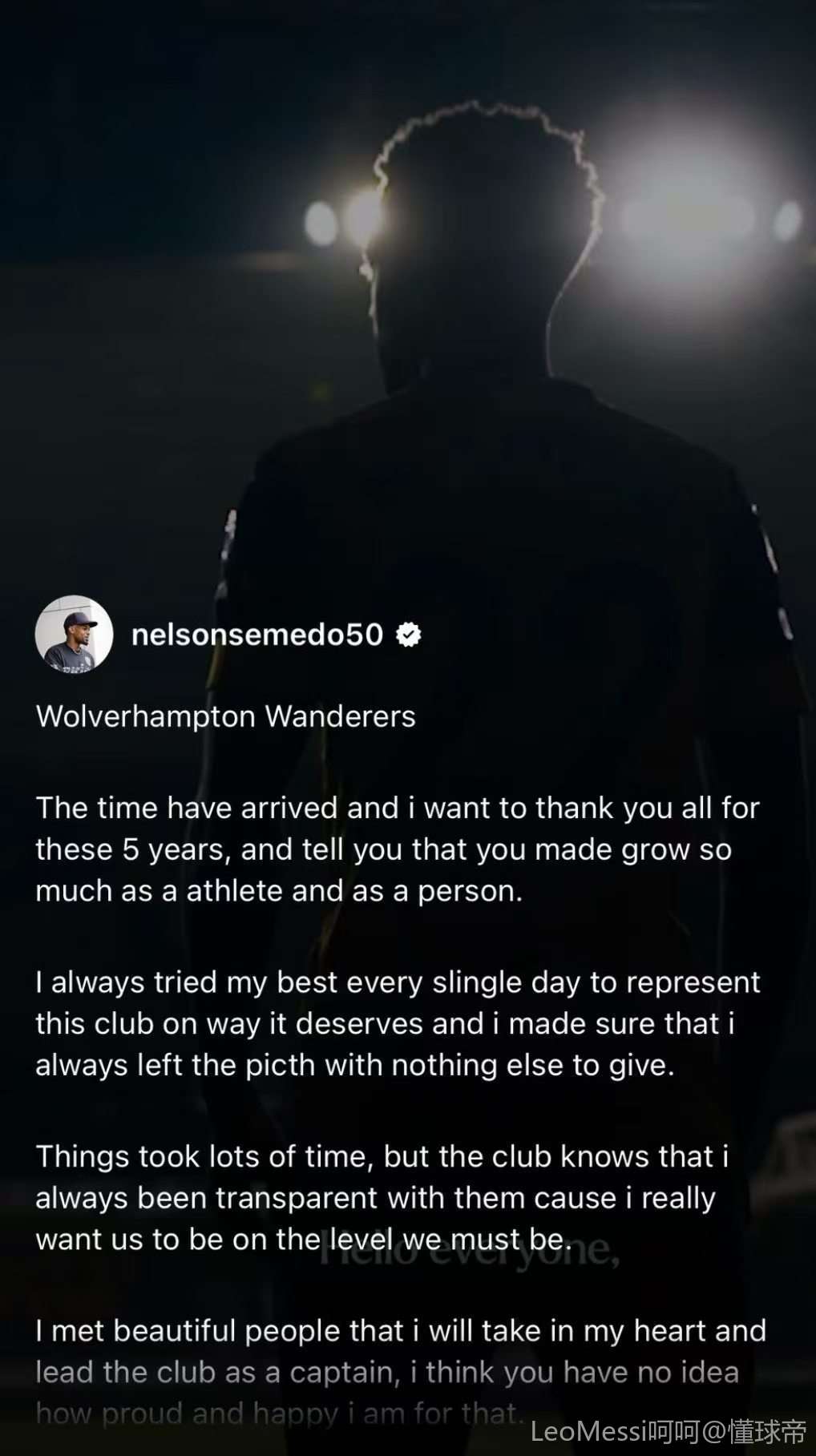
Task: Click the line "want us to be on the level"
Action: coord(304,1240)
